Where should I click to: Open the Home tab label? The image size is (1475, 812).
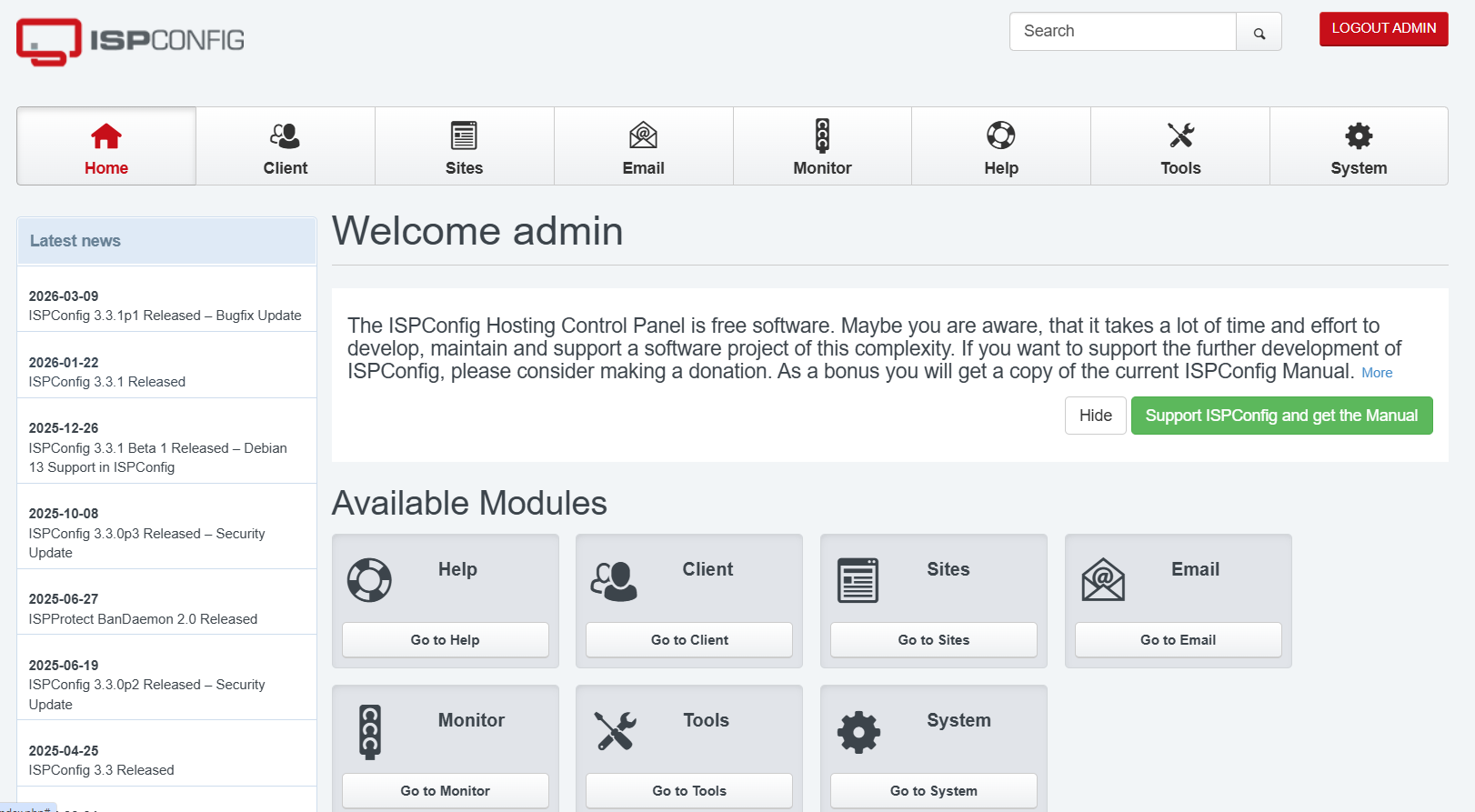pyautogui.click(x=106, y=168)
